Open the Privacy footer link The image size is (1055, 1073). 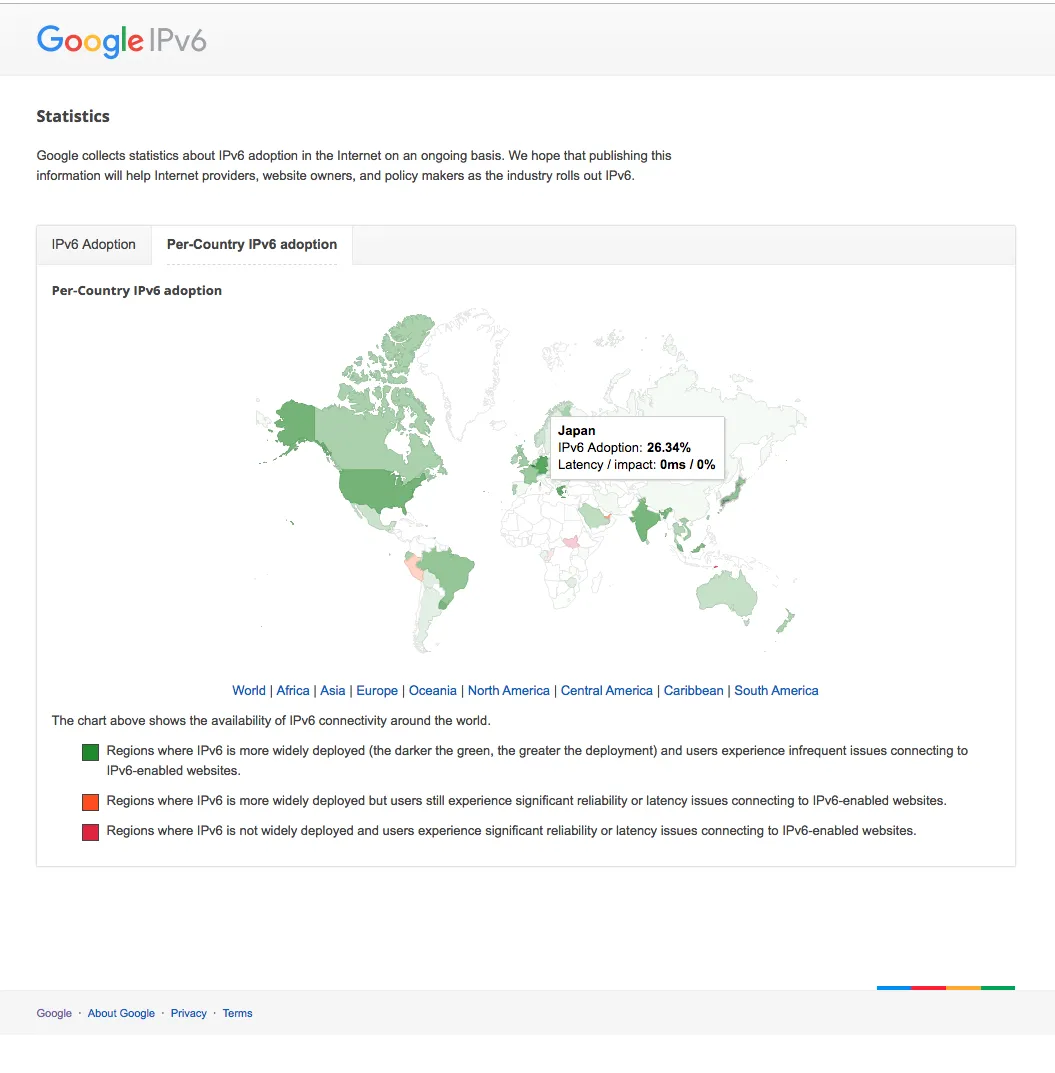point(189,1014)
